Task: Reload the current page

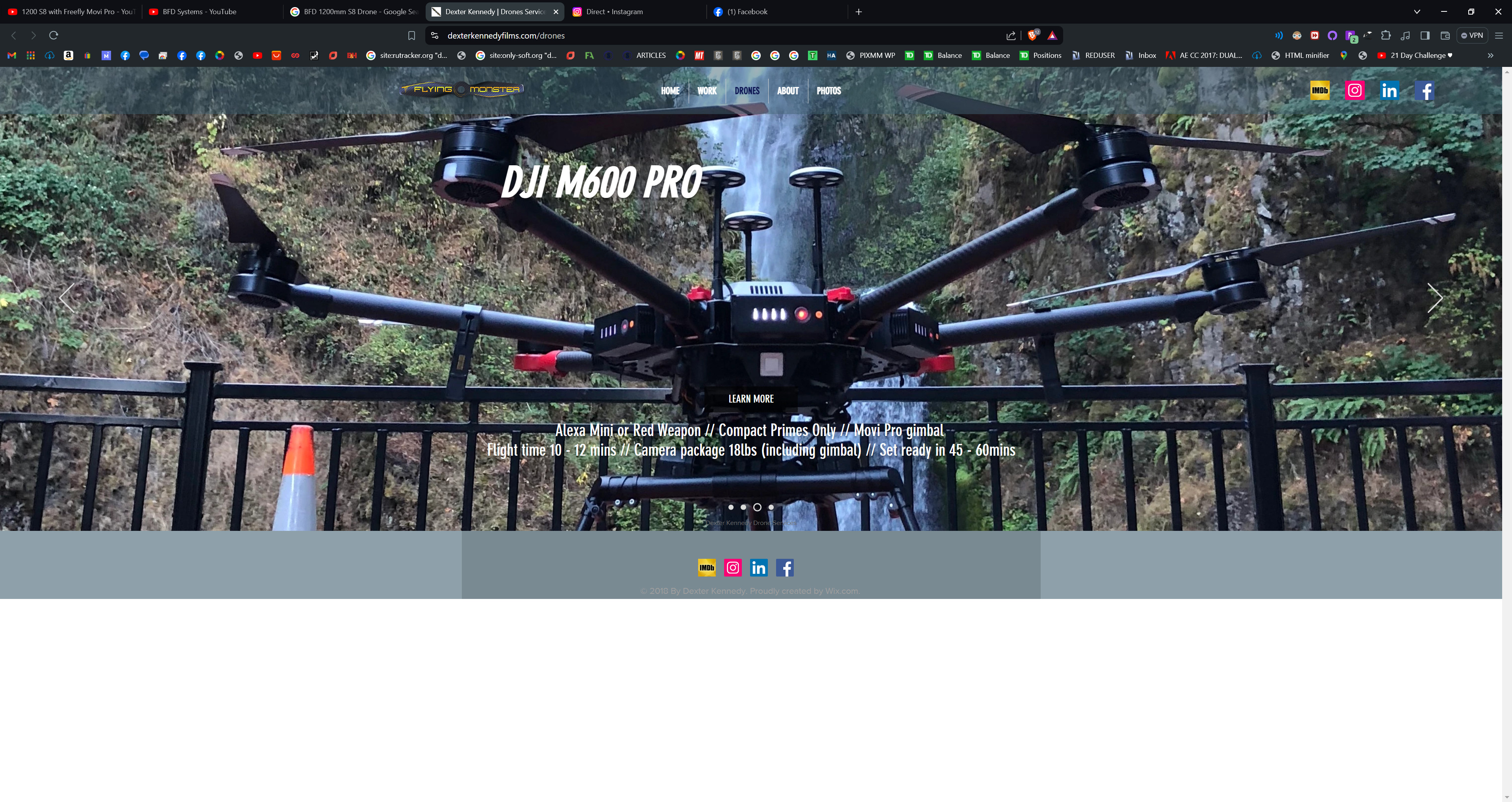Action: (x=54, y=35)
